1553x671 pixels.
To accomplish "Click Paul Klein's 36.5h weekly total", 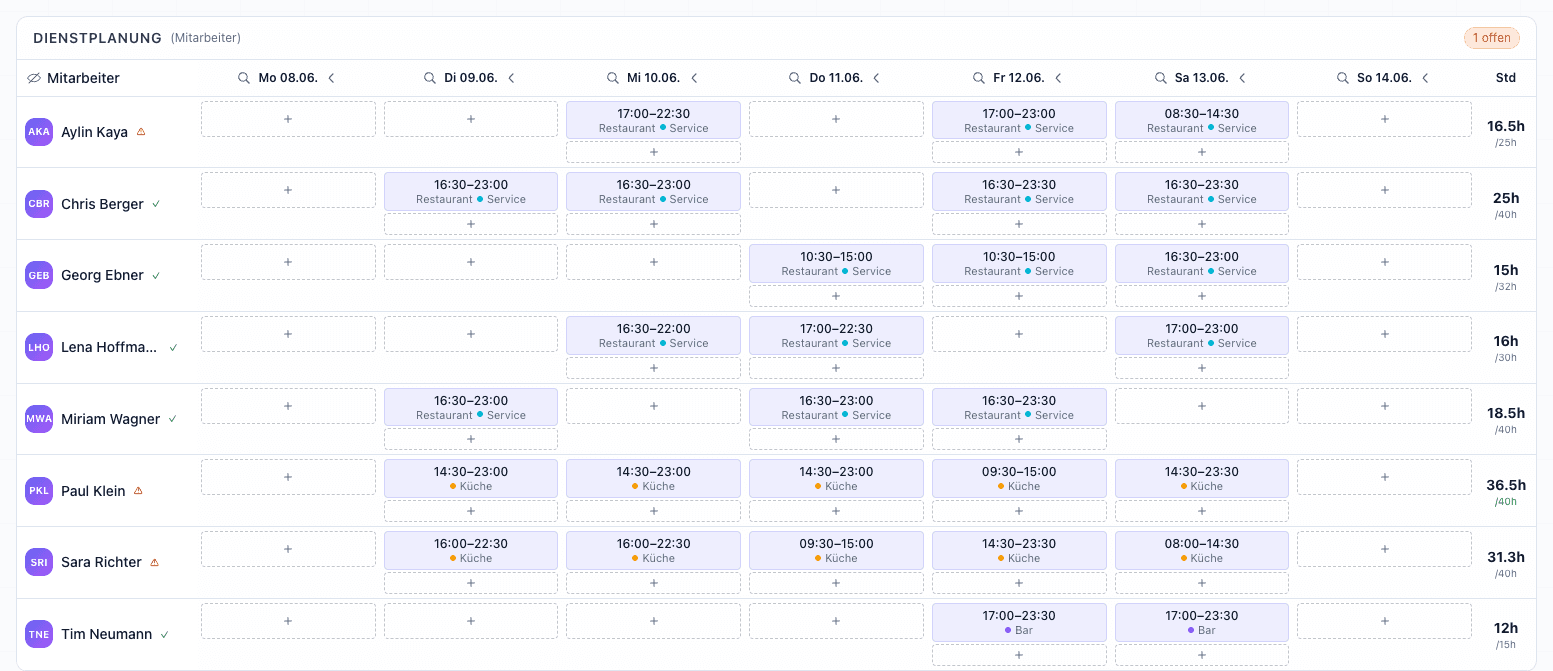I will pos(1506,485).
